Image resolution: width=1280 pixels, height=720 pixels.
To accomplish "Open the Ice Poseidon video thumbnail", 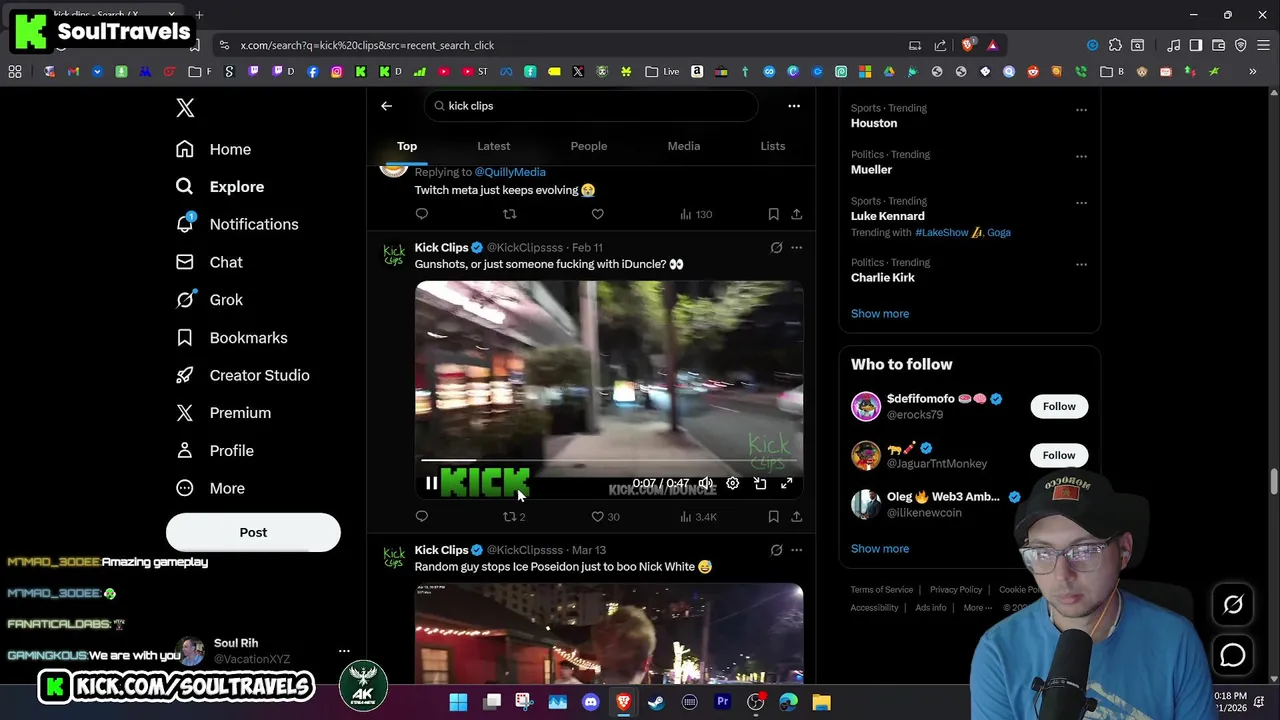I will tap(609, 634).
